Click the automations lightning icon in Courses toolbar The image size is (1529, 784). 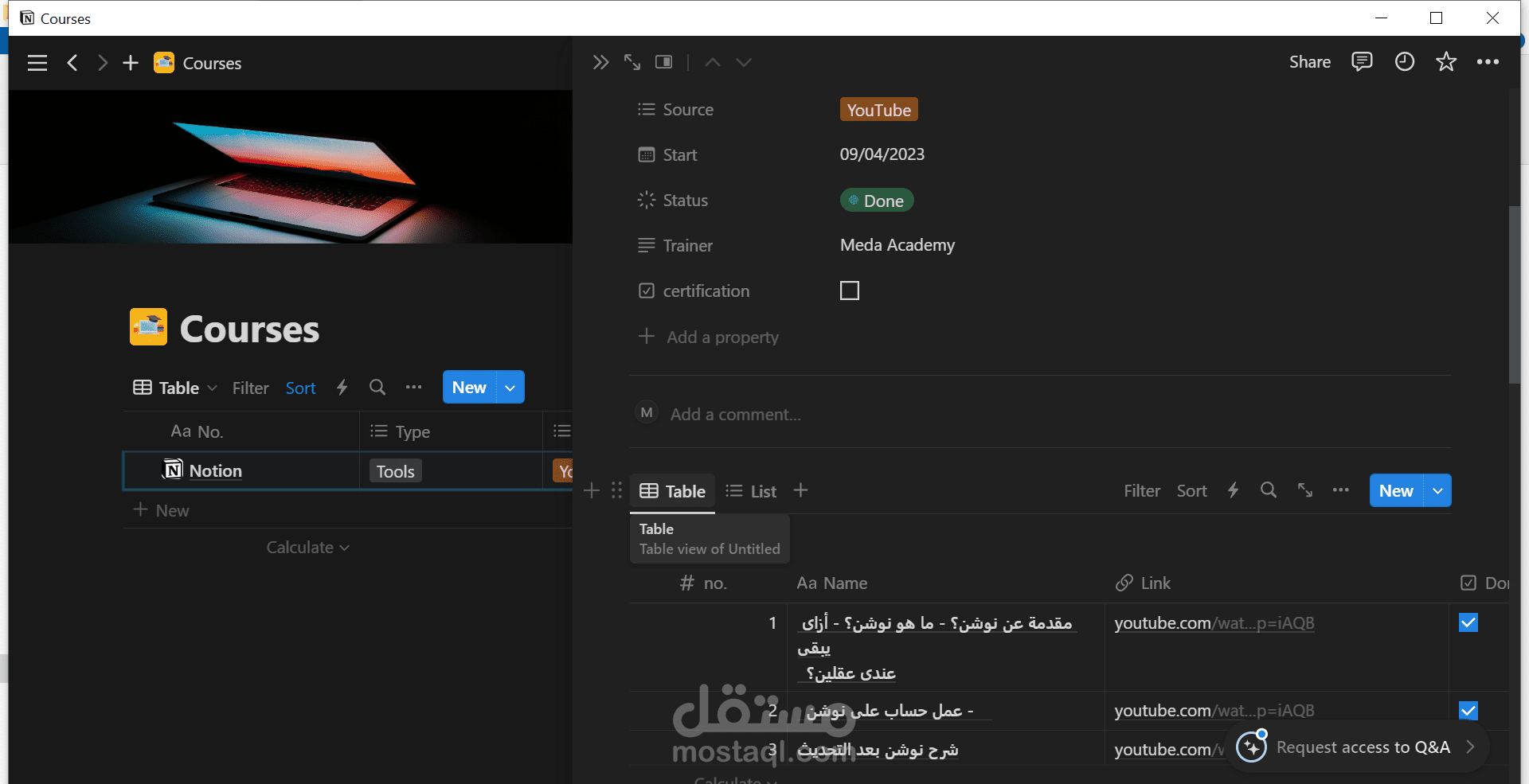click(x=342, y=388)
